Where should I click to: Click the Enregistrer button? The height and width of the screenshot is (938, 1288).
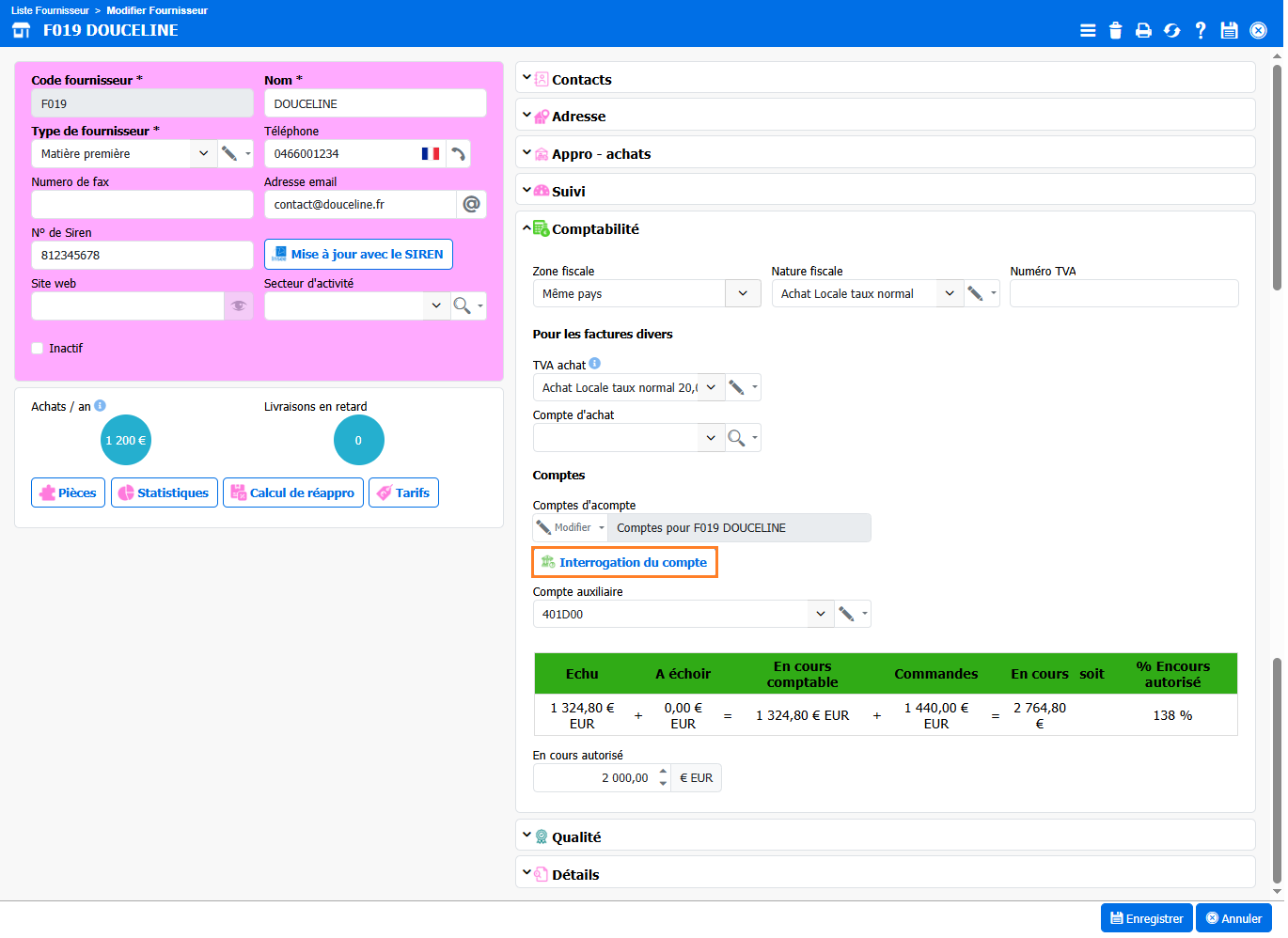(x=1146, y=918)
